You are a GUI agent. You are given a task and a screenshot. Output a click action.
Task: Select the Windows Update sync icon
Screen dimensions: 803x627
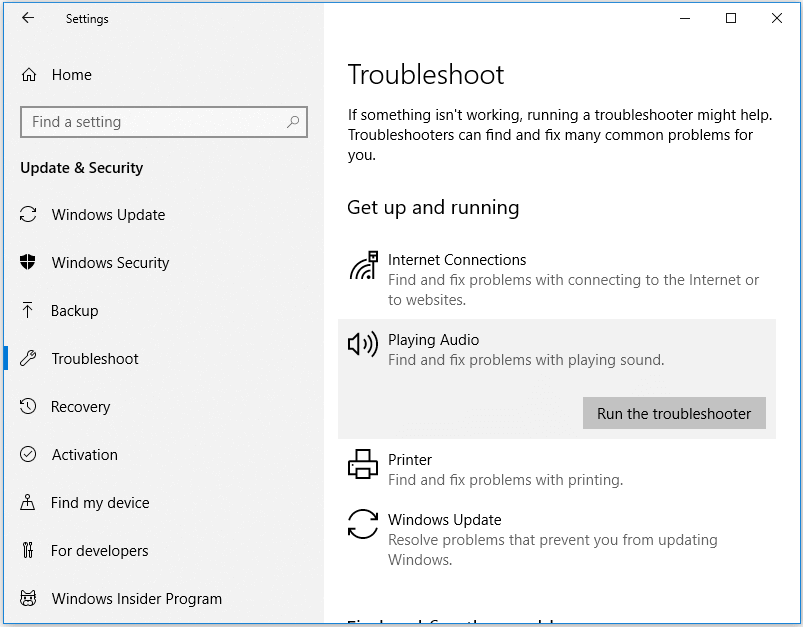point(30,215)
